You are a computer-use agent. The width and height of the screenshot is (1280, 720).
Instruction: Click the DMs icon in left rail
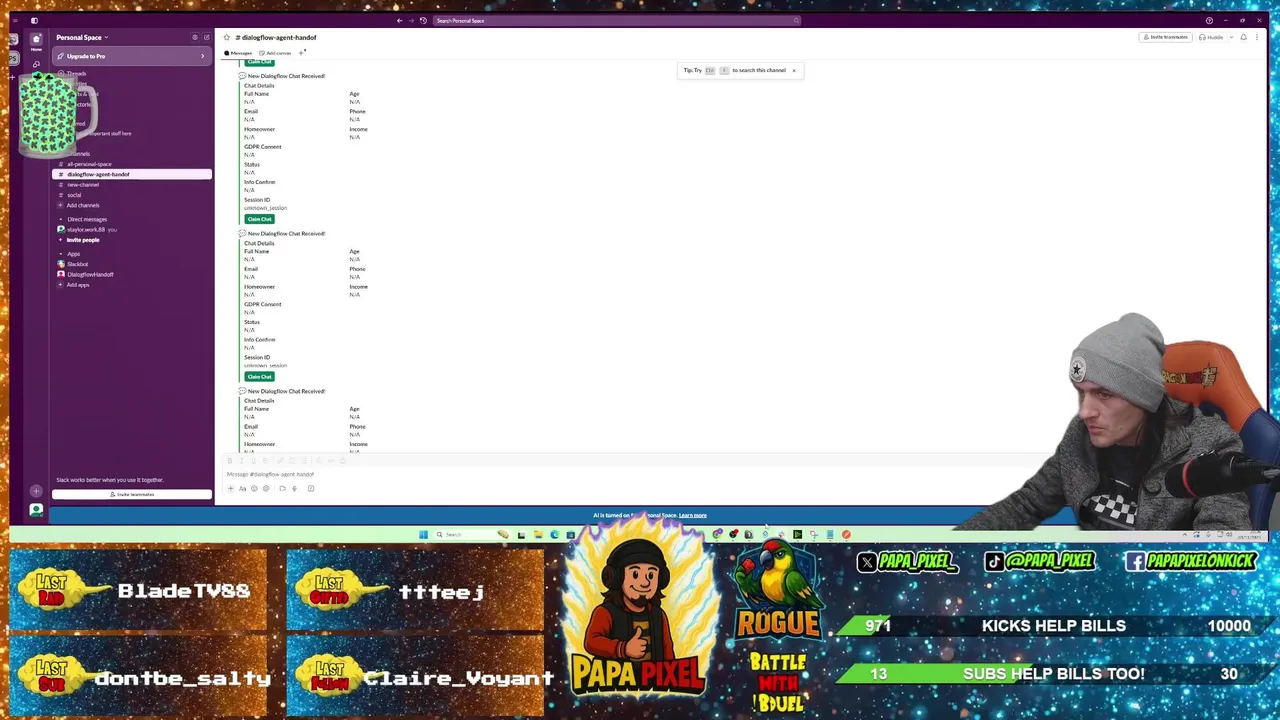(x=36, y=64)
